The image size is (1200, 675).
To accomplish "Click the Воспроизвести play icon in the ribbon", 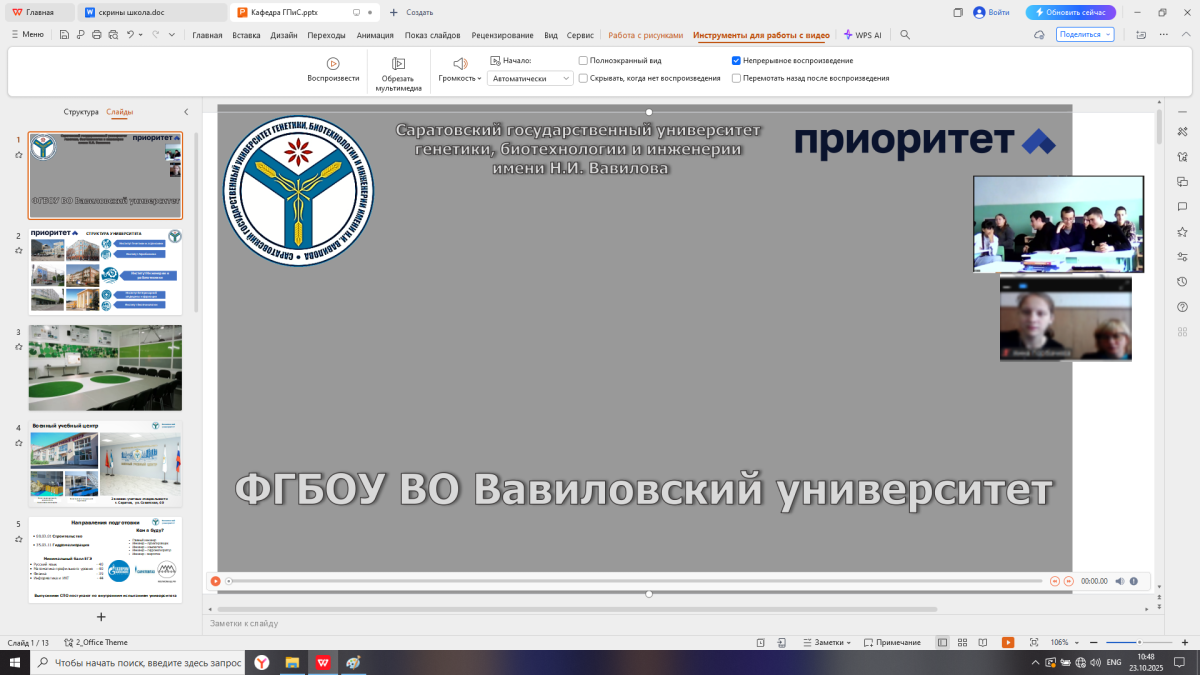I will click(333, 64).
